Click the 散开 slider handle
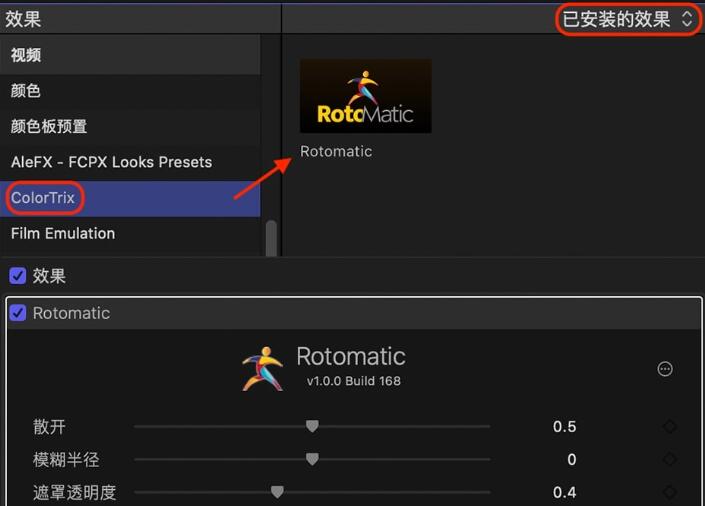Viewport: 705px width, 506px height. (312, 426)
